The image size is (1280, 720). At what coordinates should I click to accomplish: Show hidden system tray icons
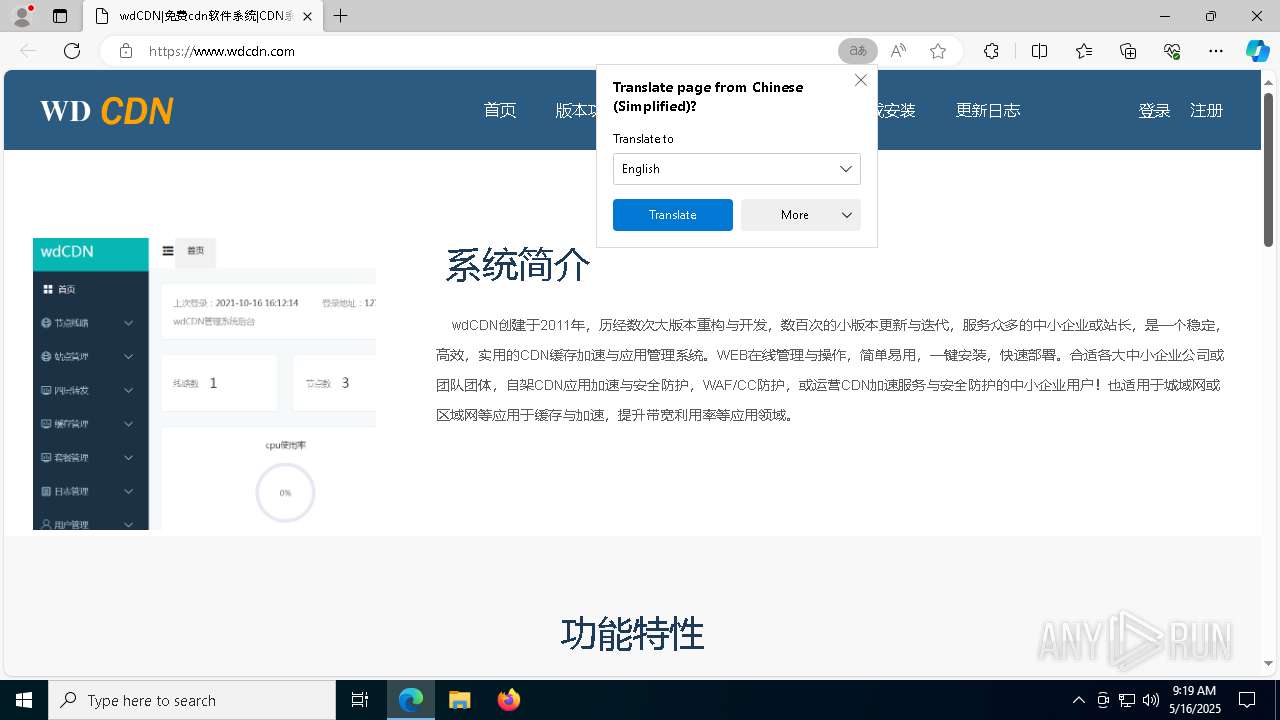point(1078,700)
